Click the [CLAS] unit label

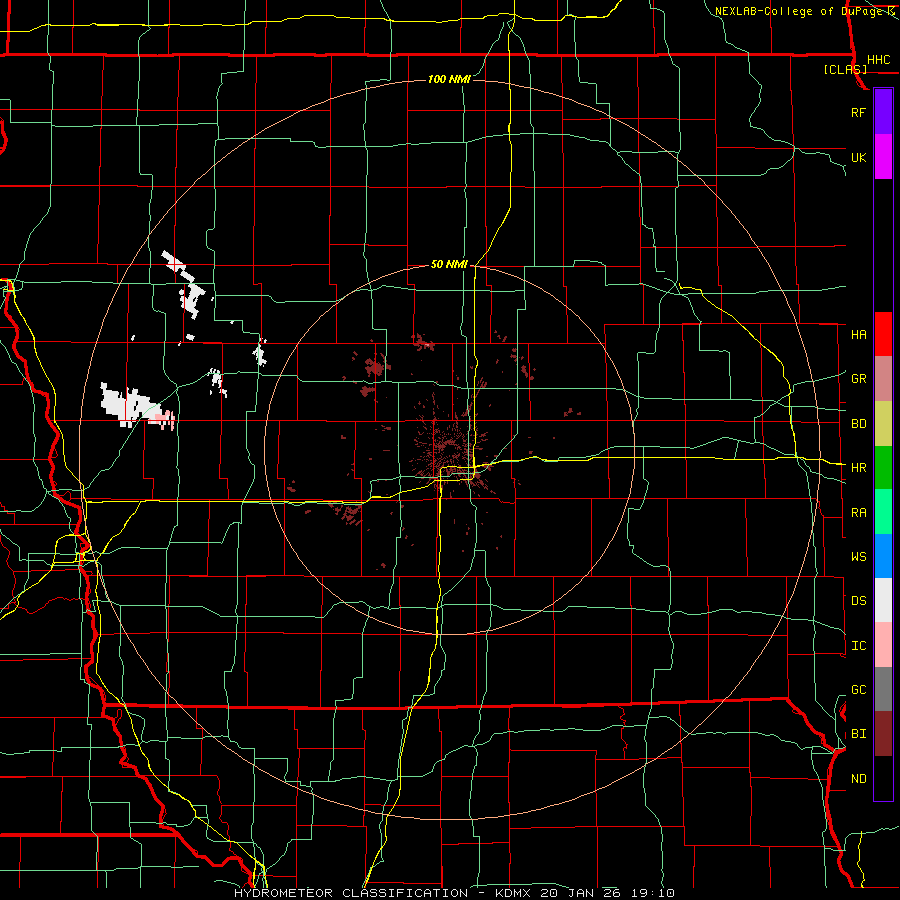[x=845, y=70]
